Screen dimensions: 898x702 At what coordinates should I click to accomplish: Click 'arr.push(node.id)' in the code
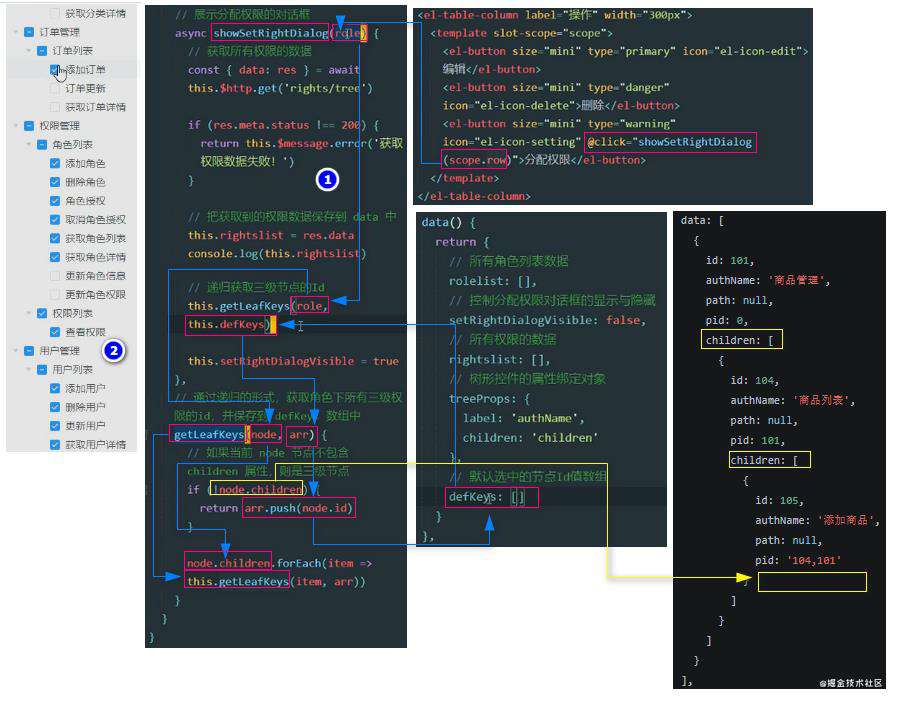click(x=299, y=508)
